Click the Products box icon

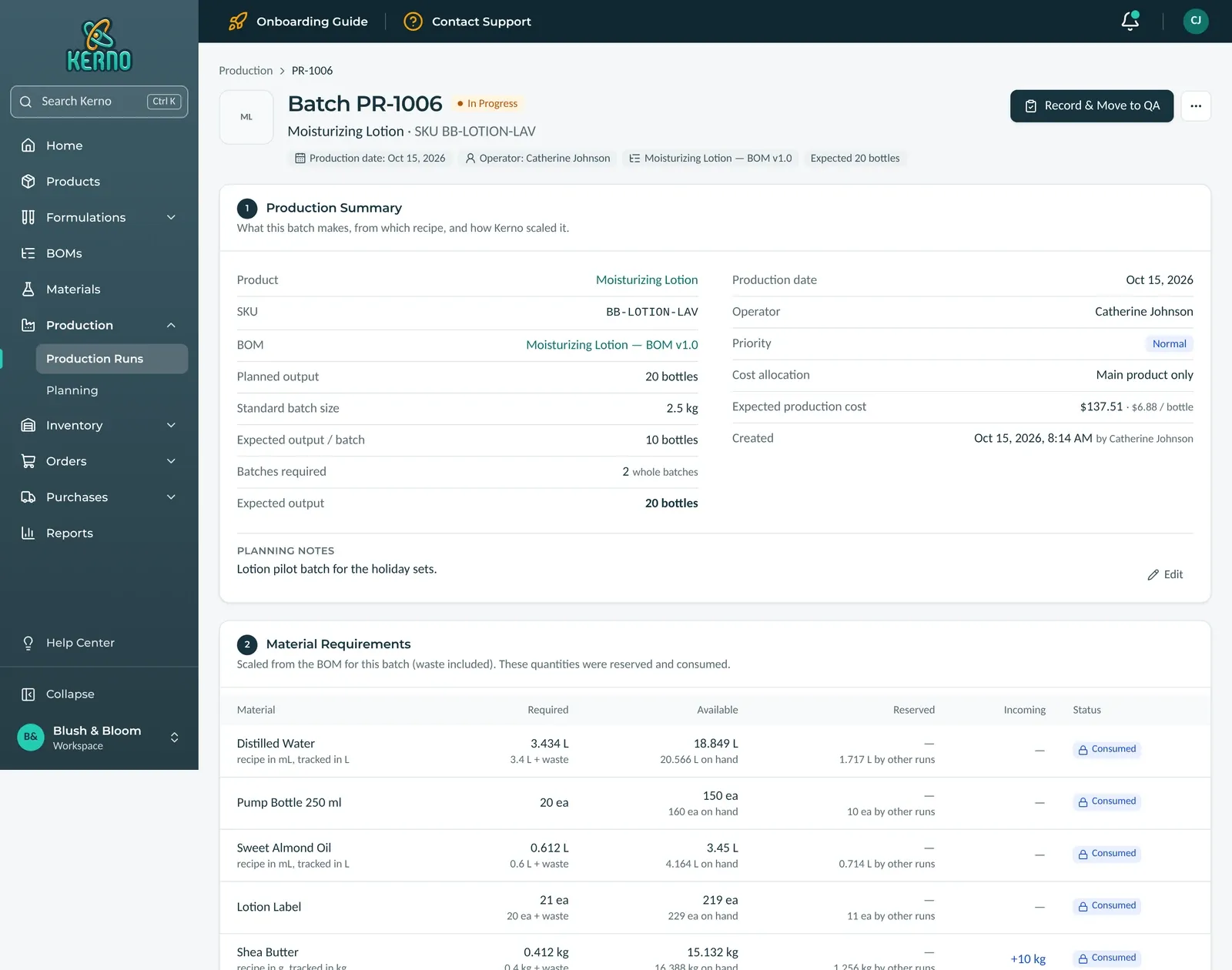click(28, 182)
